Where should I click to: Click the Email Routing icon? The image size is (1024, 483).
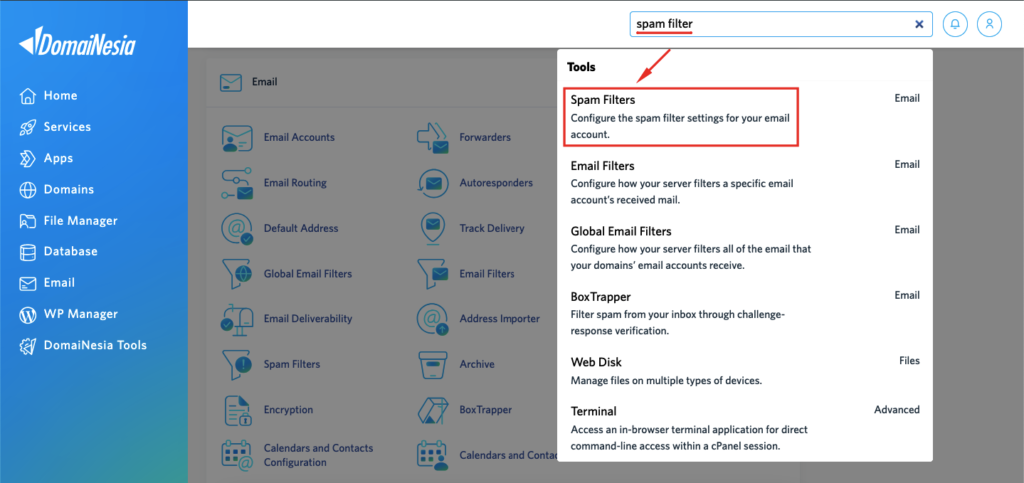237,183
